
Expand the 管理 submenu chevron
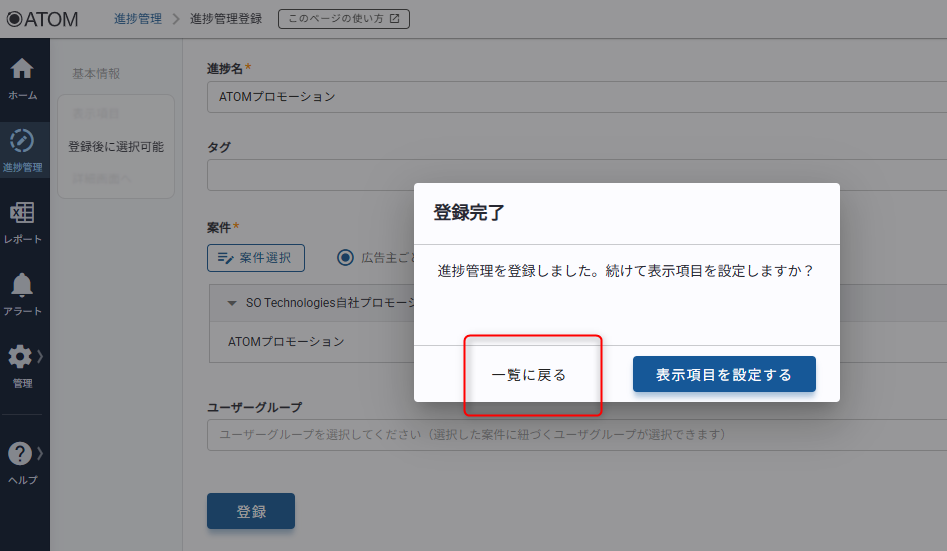pos(40,357)
